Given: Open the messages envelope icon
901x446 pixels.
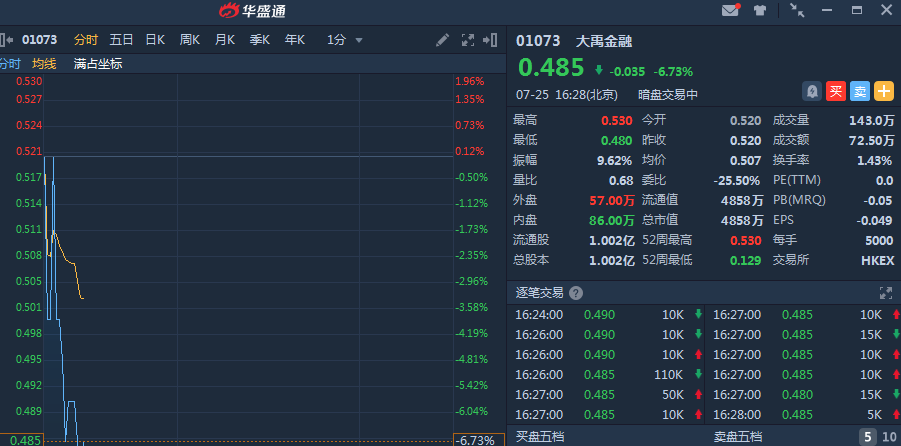Looking at the screenshot, I should click(x=730, y=11).
